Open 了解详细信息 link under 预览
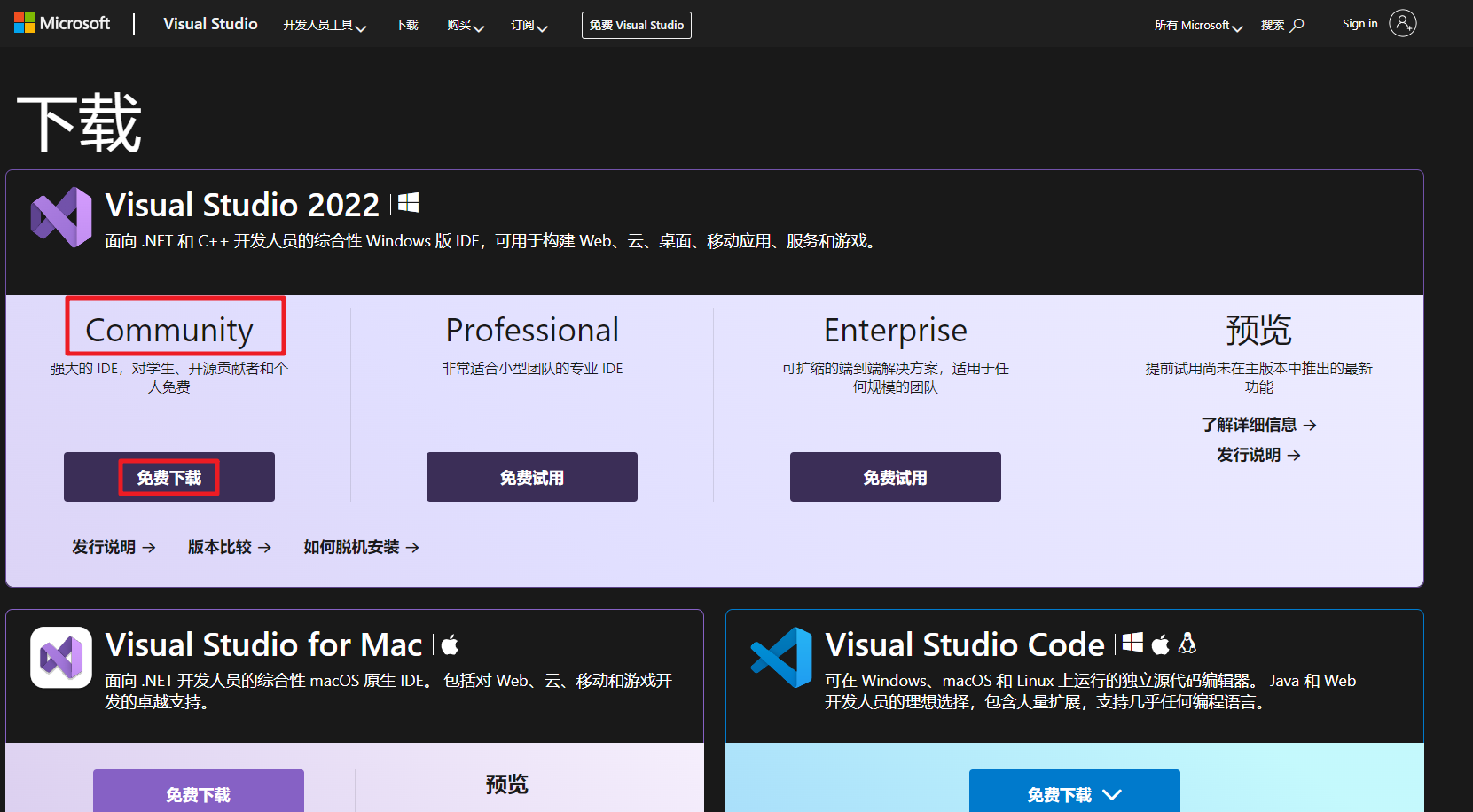 pos(1258,425)
